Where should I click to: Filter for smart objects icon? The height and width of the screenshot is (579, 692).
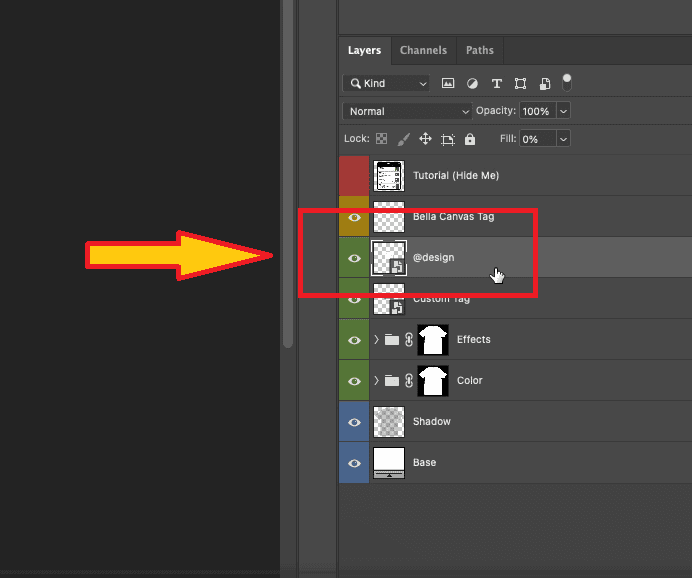pos(545,84)
